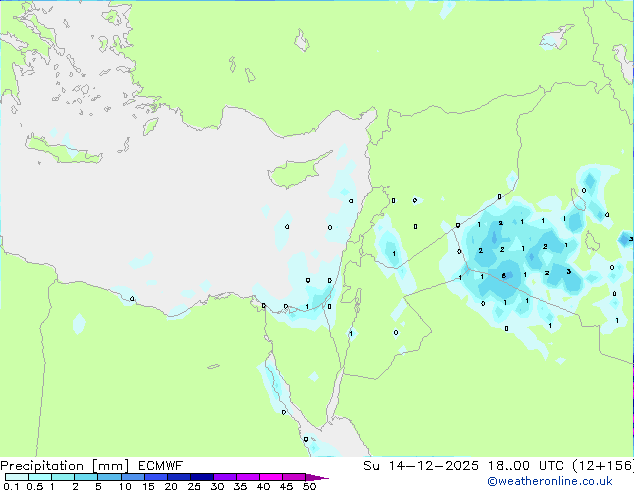This screenshot has height=490, width=634.
Task: Click the '45' legend scale label
Action: pyautogui.click(x=286, y=486)
